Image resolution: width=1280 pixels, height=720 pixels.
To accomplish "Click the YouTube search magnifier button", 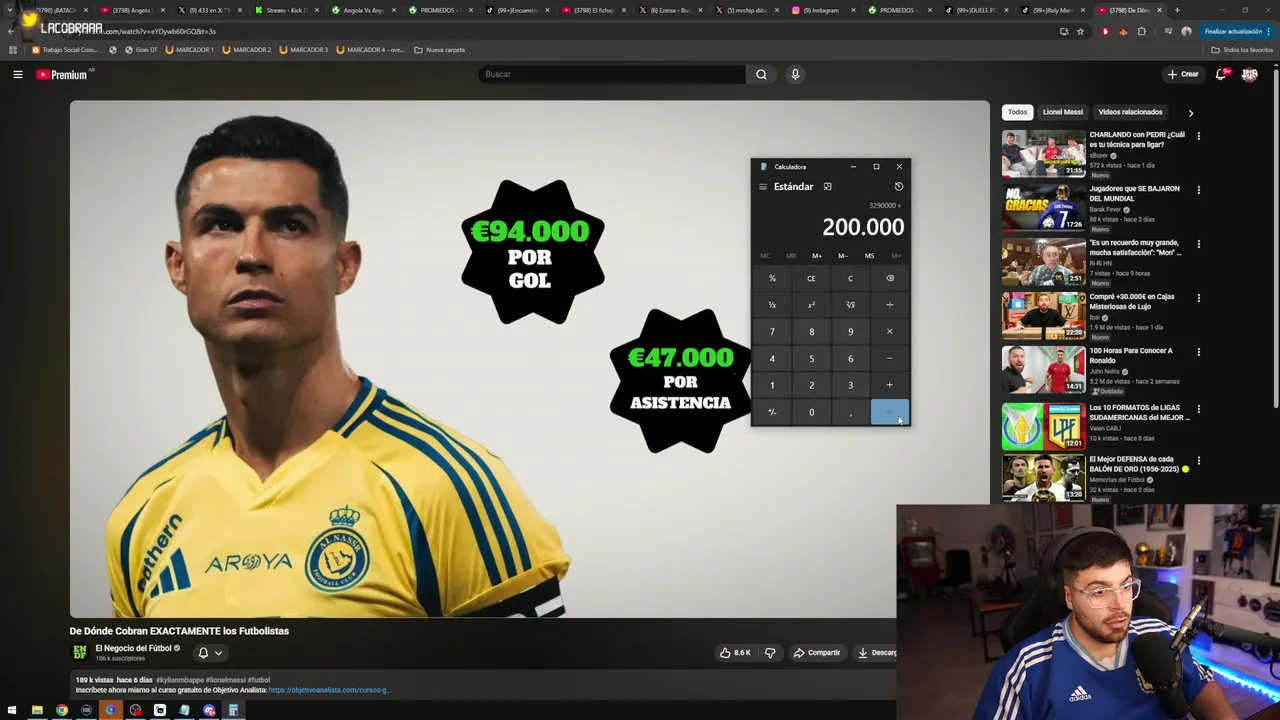I will (x=761, y=74).
